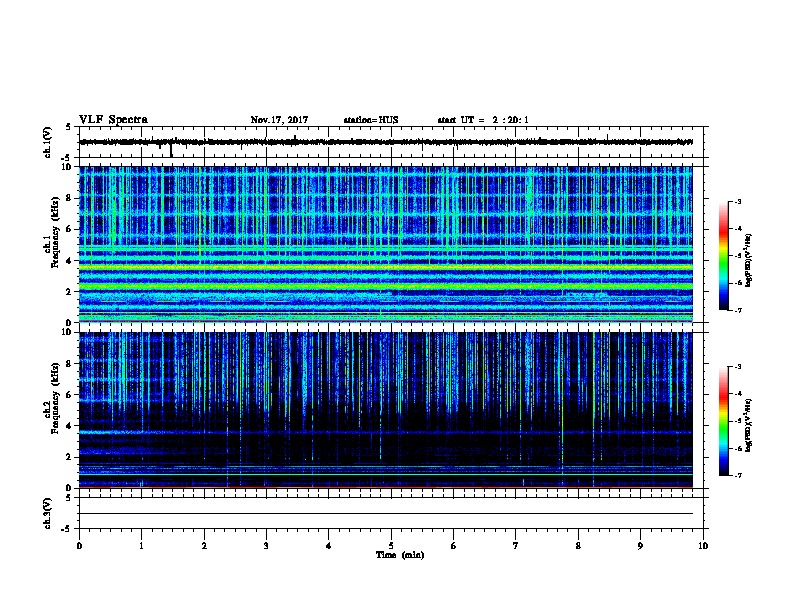792x612 pixels.
Task: Click the ch.2 frequency axis tick 6
Action: click(69, 394)
